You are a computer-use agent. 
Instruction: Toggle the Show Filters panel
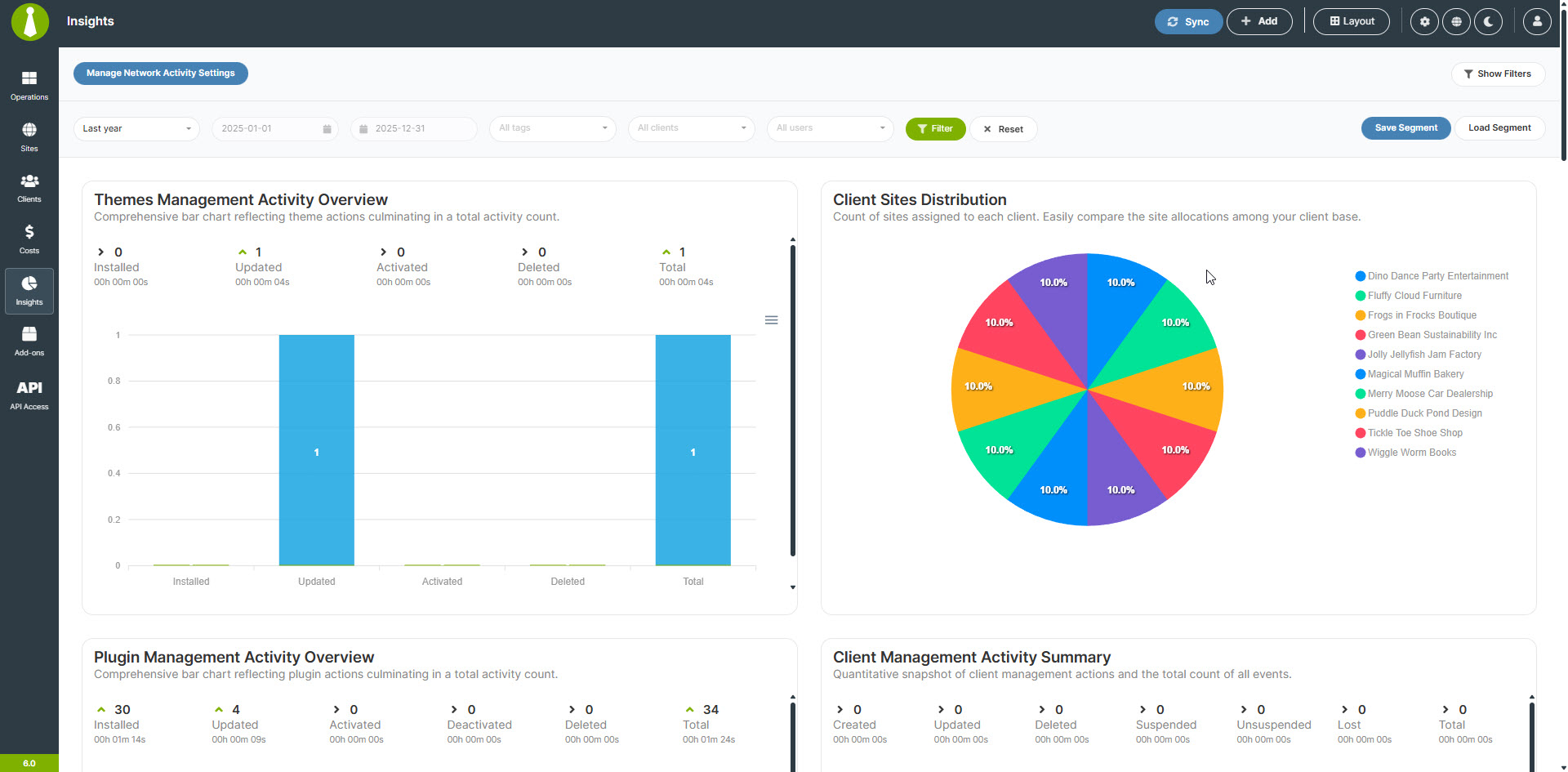point(1498,74)
